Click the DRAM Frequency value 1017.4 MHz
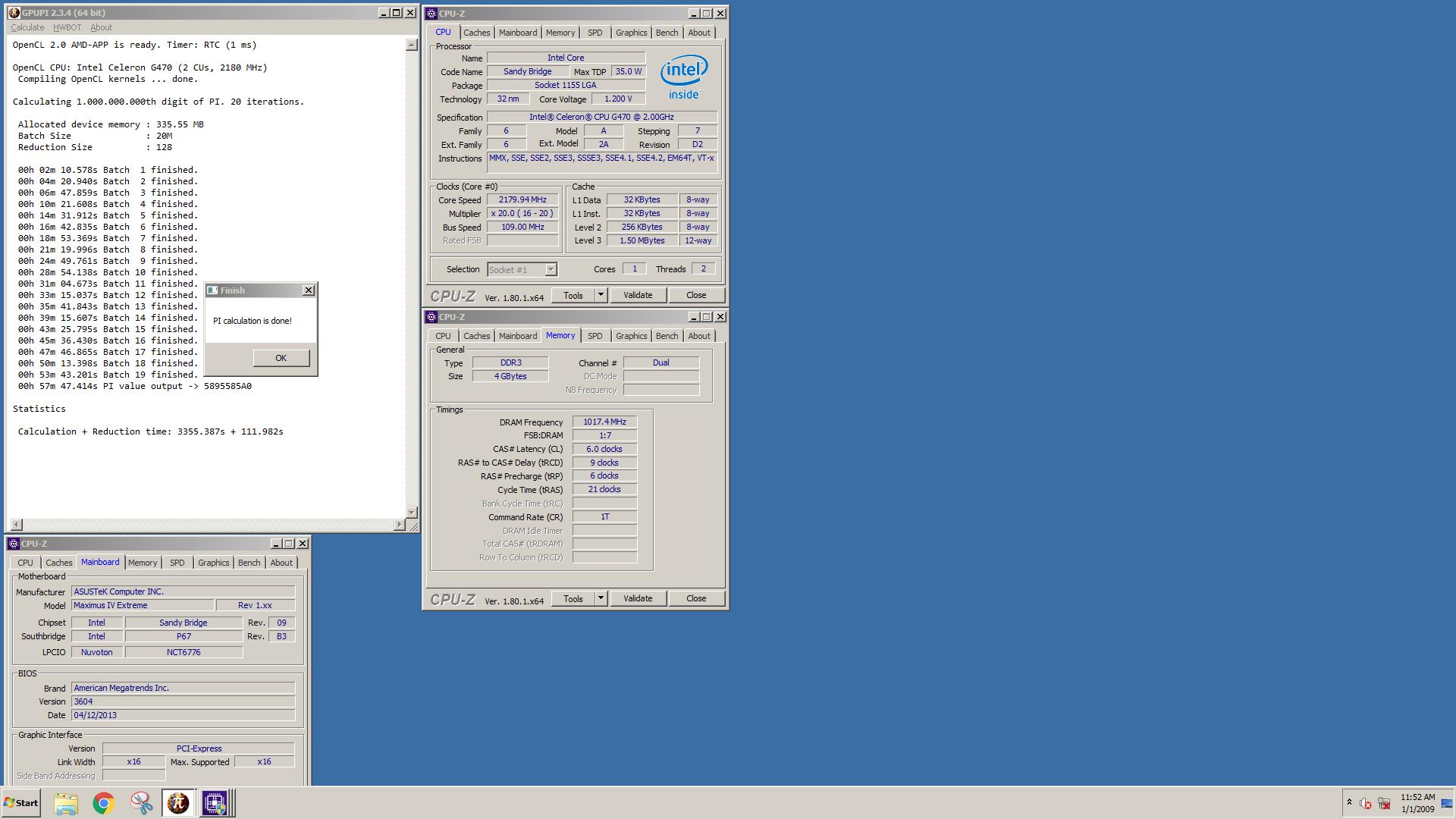Screen dimensions: 1456x819 [x=604, y=422]
